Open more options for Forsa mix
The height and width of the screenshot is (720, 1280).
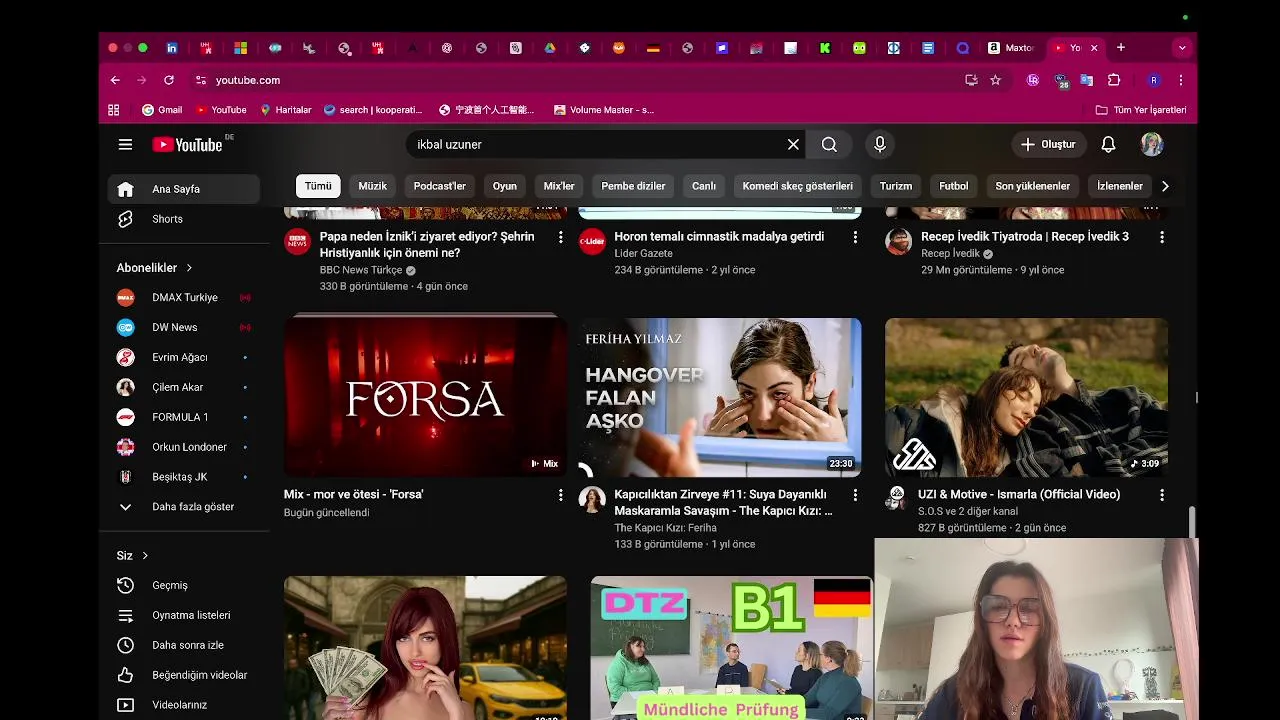click(x=560, y=495)
